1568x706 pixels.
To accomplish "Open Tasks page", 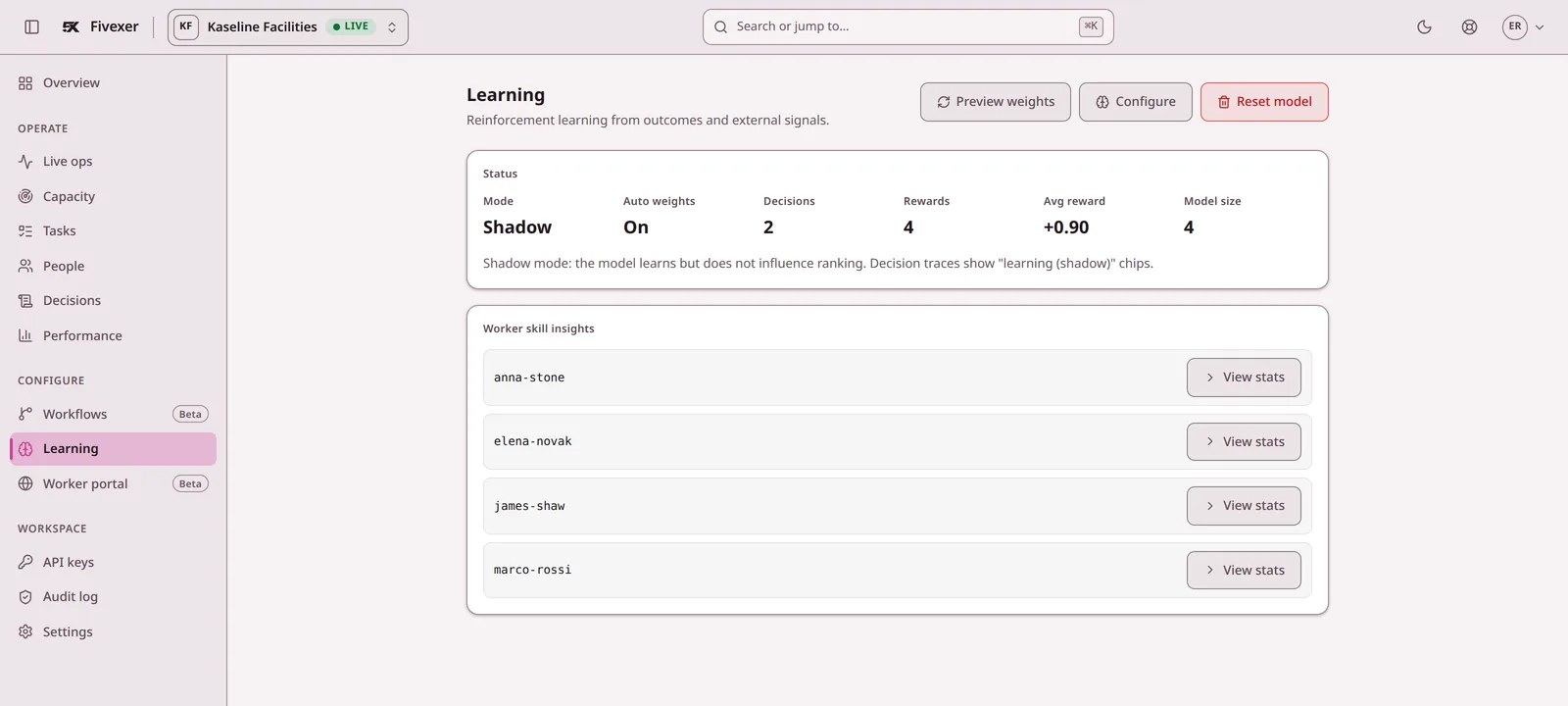I will (113, 231).
